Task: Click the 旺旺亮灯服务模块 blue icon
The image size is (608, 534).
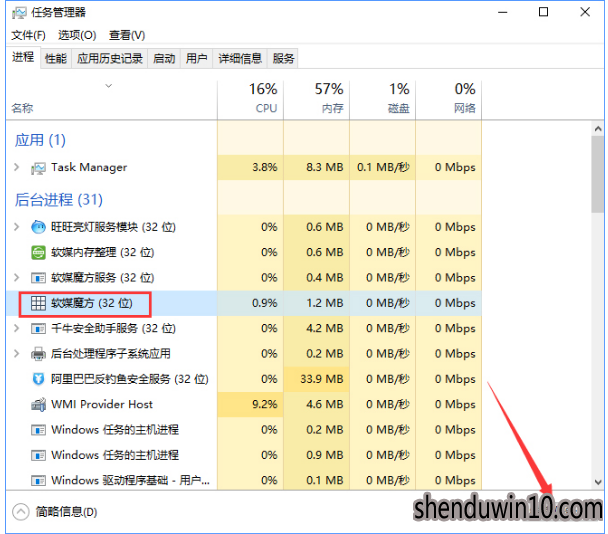Action: click(x=38, y=227)
